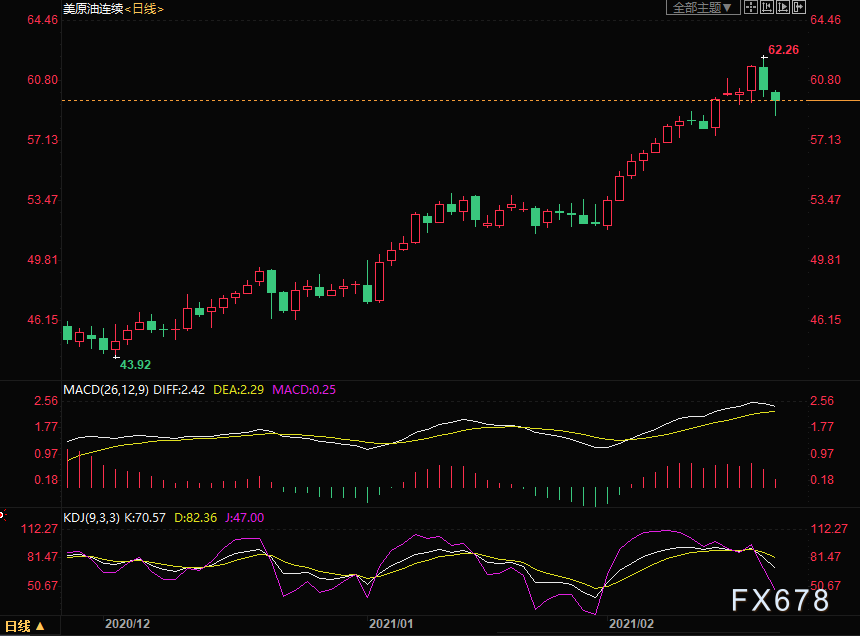Viewport: 860px width, 636px height.
Task: Click the MACD(26,12,9) indicator label
Action: 106,390
